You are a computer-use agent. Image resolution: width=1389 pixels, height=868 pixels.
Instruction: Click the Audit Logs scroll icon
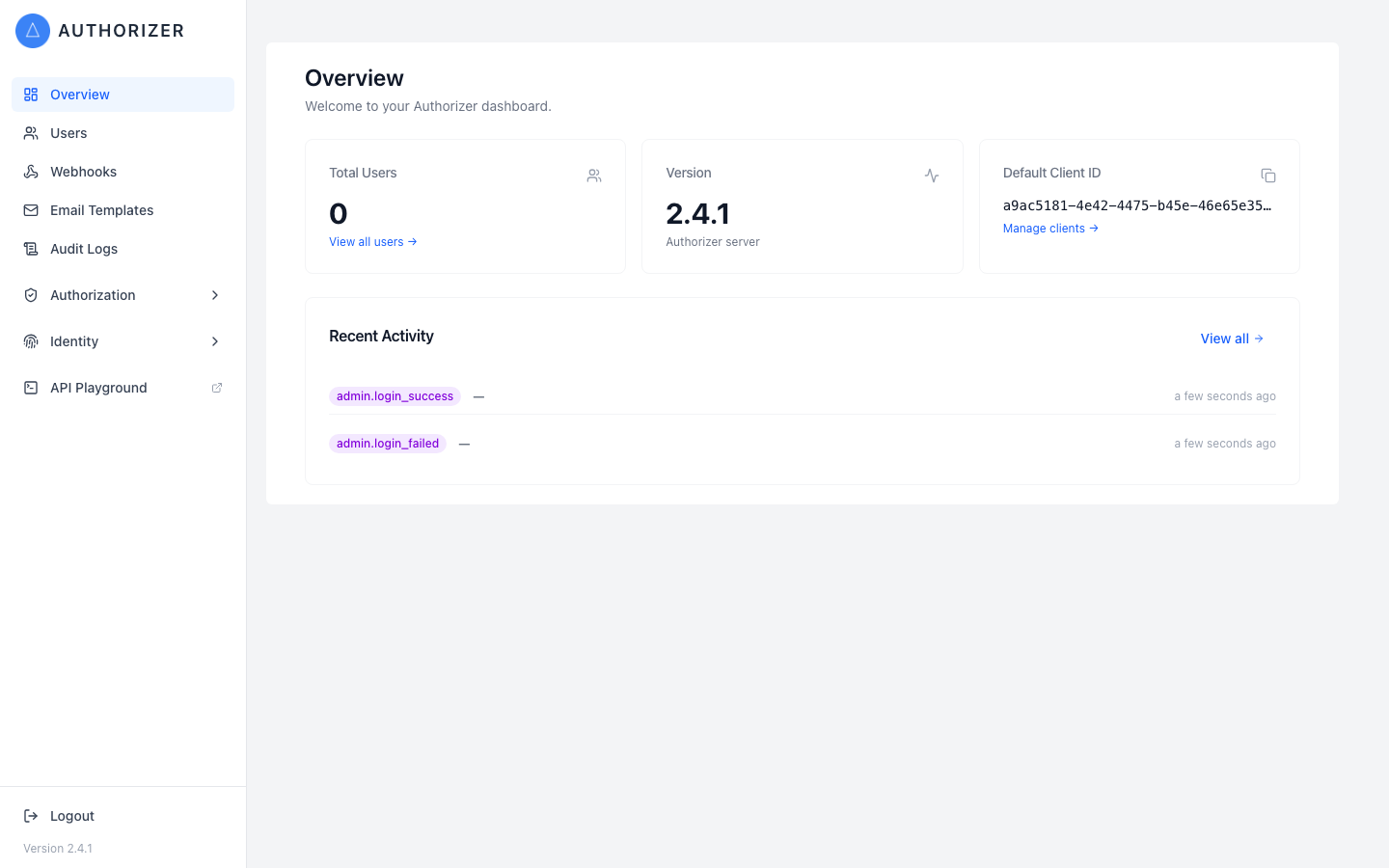31,249
